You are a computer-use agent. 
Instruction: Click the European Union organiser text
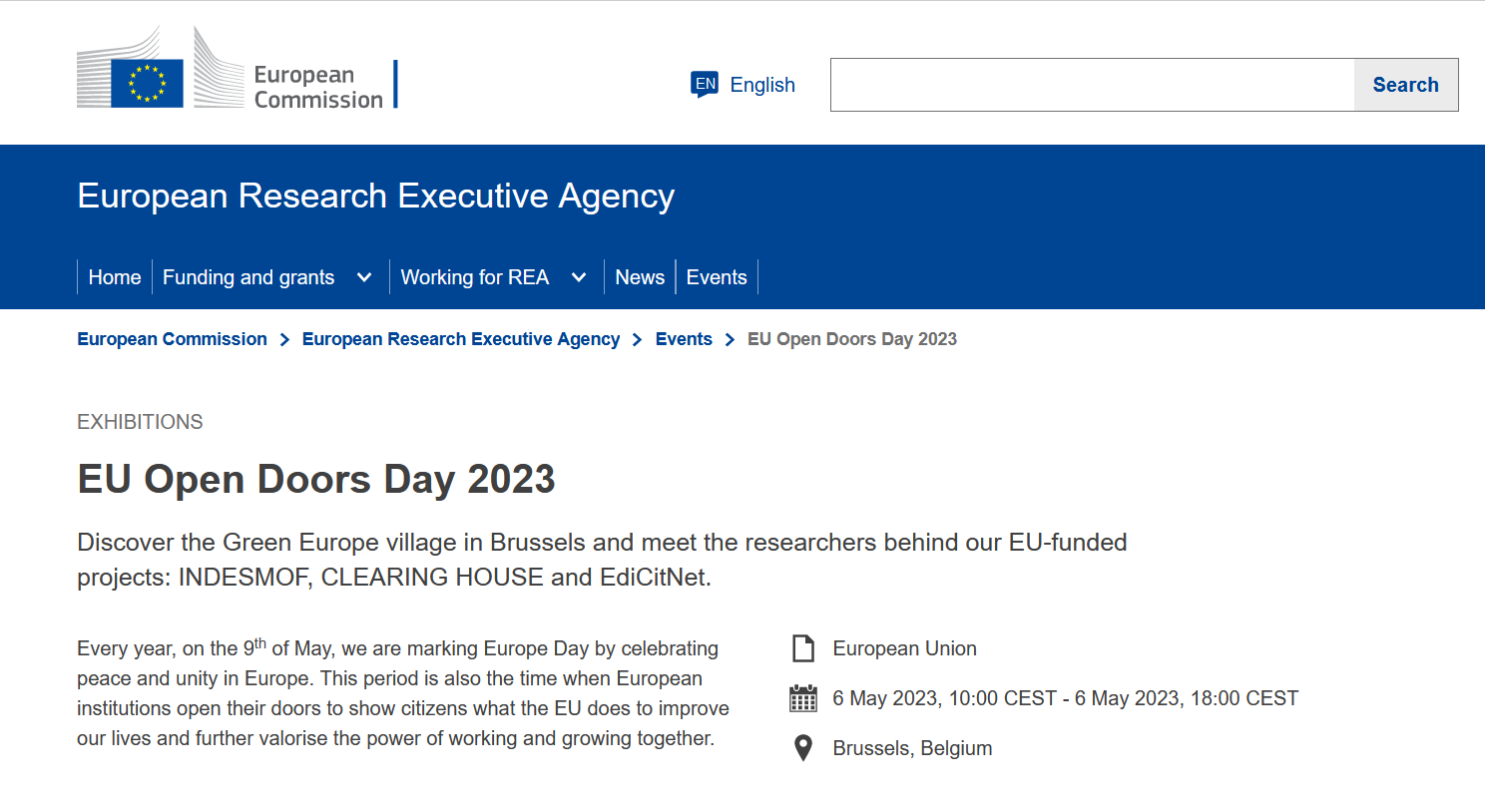(x=905, y=648)
